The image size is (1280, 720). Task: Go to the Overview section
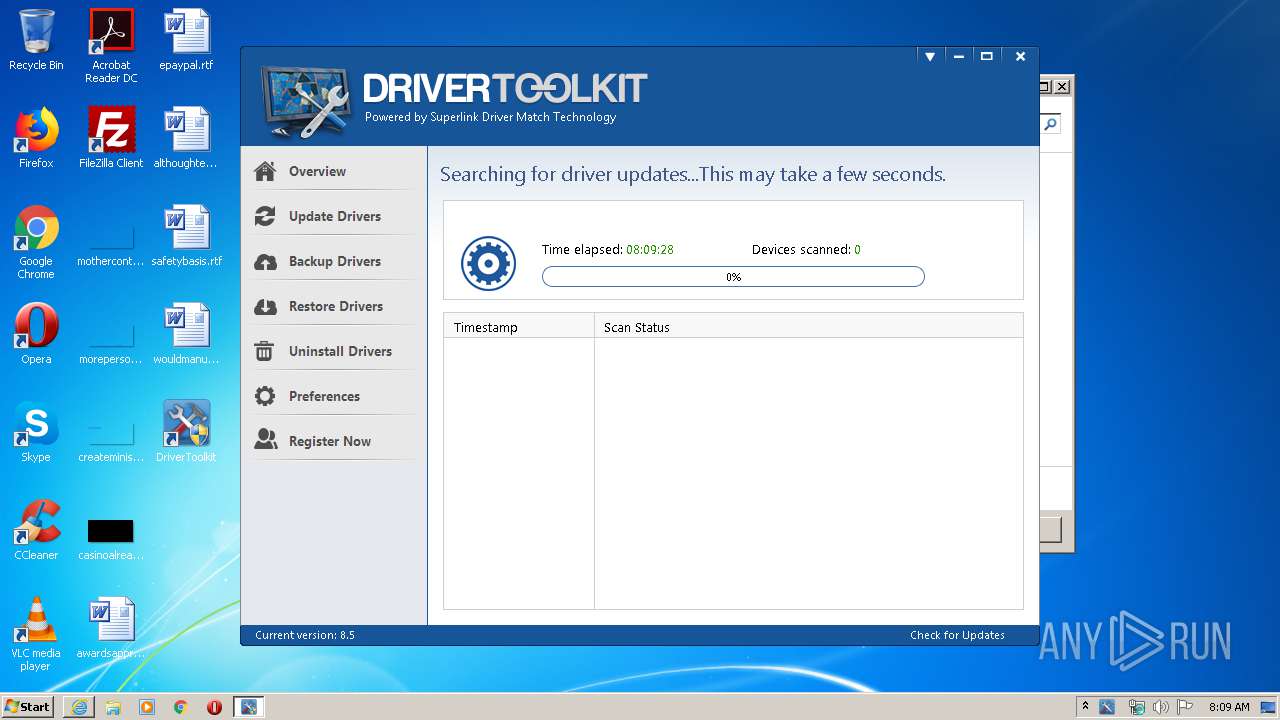[317, 171]
